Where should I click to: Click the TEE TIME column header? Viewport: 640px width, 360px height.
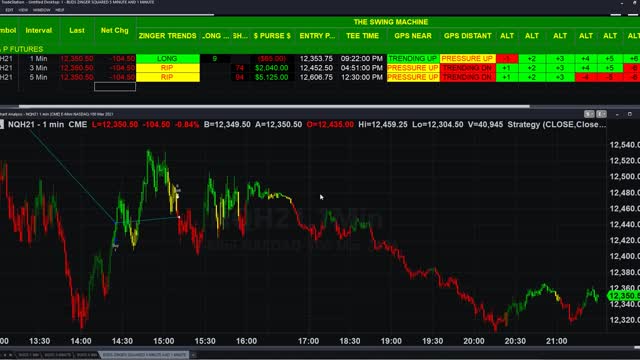click(362, 36)
